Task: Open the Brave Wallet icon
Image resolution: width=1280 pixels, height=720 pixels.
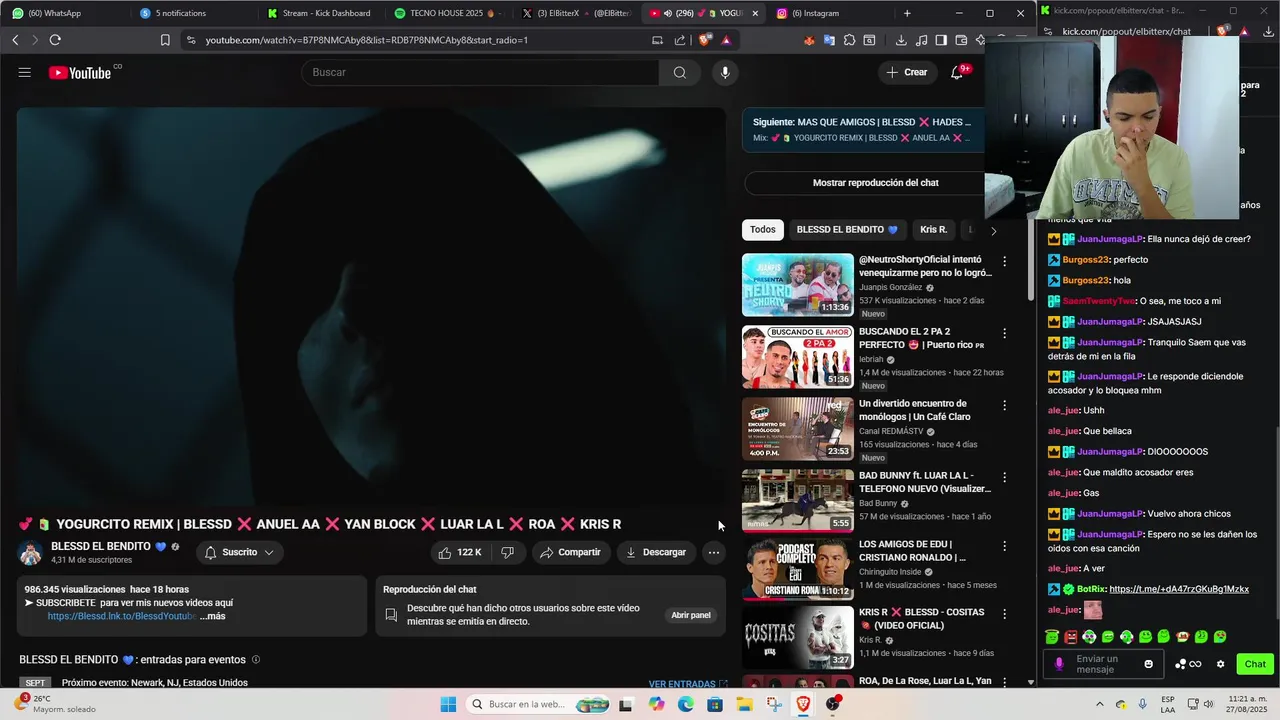Action: pyautogui.click(x=961, y=40)
